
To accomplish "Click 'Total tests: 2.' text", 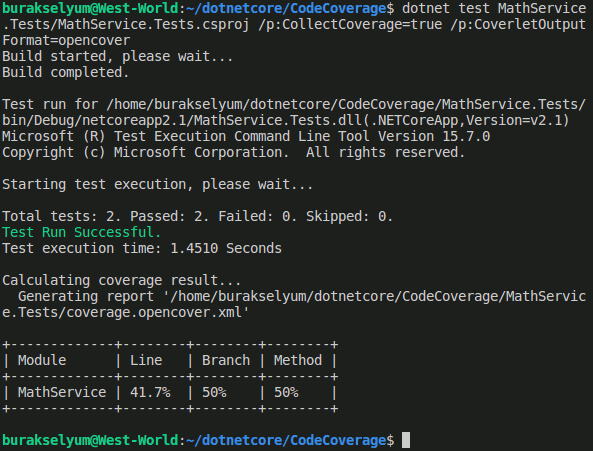I will pyautogui.click(x=62, y=216).
